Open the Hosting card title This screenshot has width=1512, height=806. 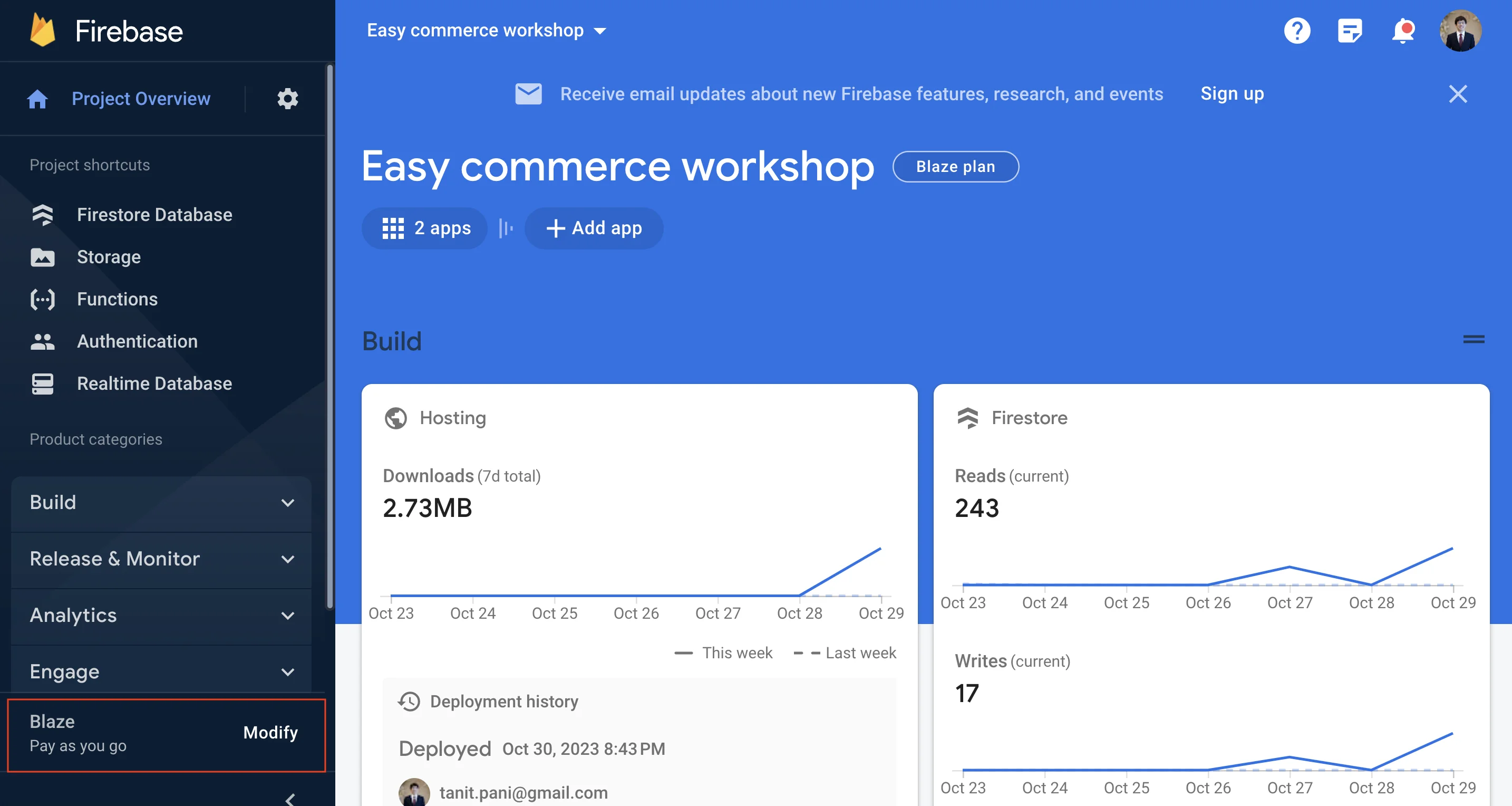453,418
